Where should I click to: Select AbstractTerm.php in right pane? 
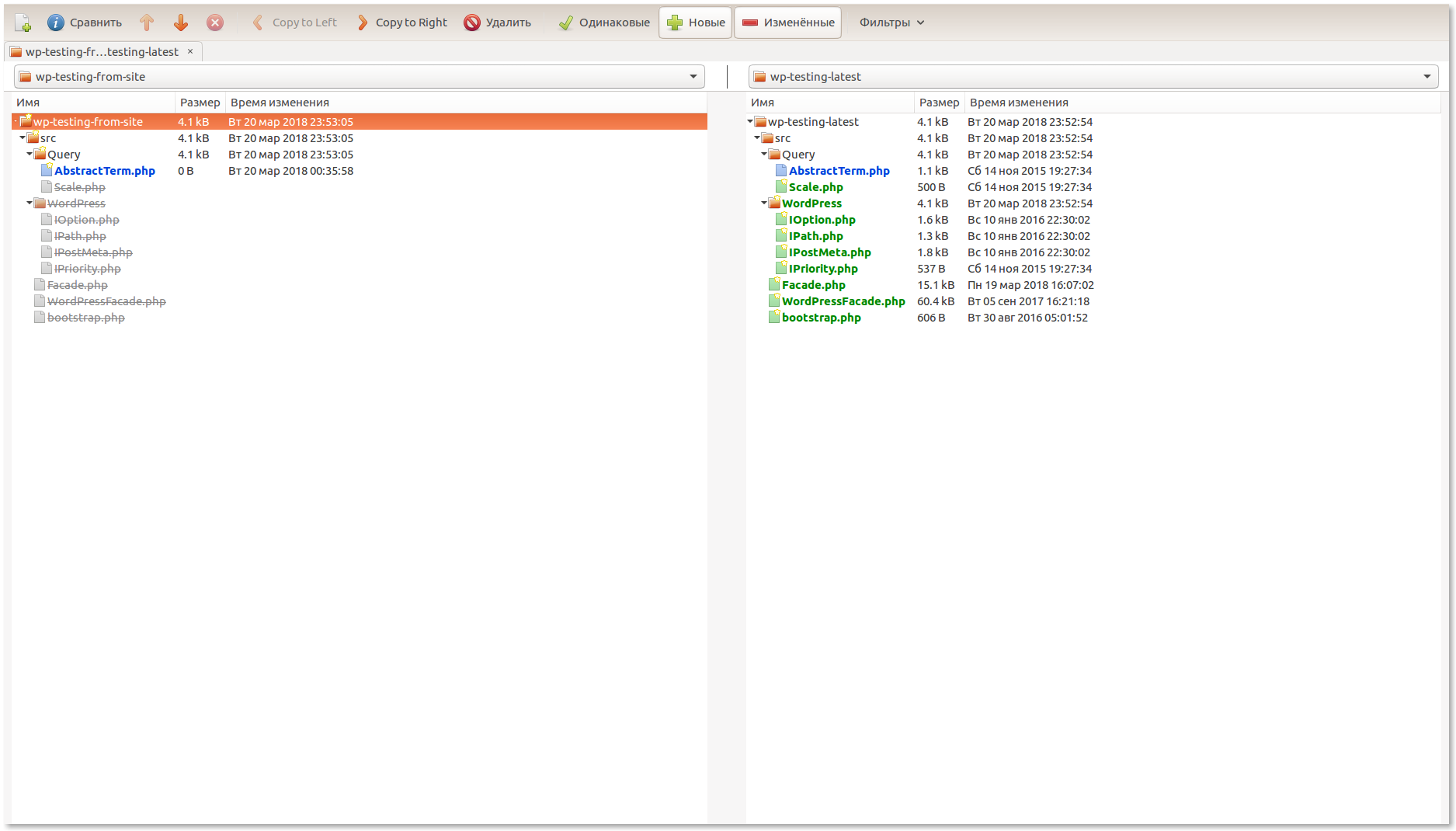point(839,171)
